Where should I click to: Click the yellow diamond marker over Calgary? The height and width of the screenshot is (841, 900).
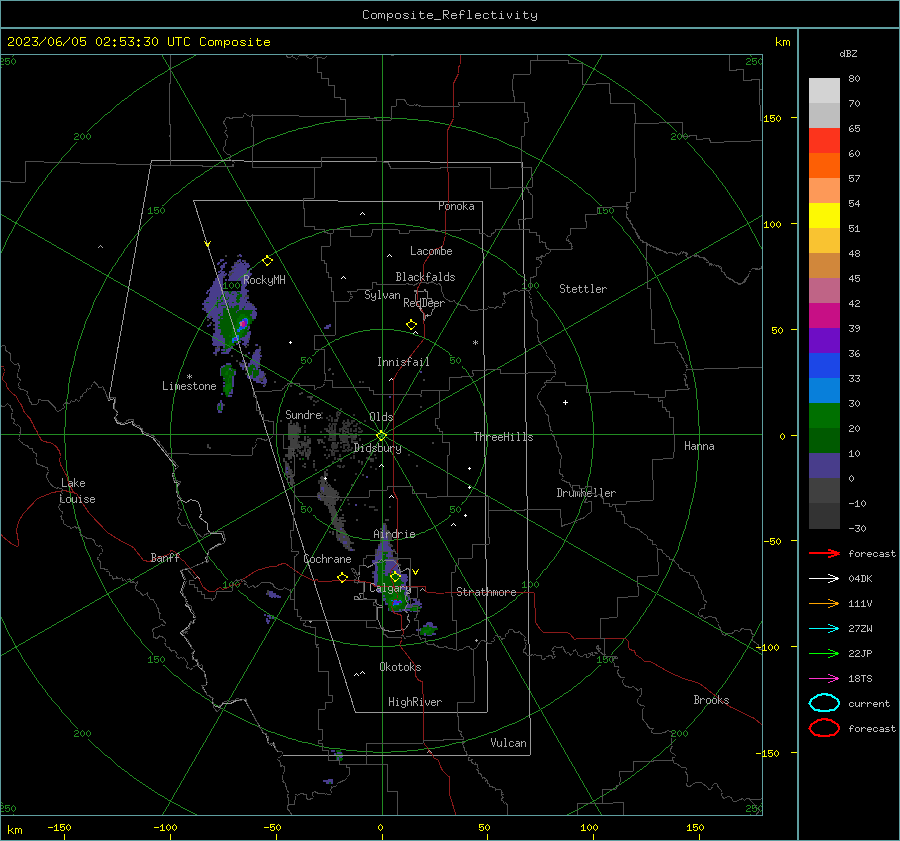395,576
